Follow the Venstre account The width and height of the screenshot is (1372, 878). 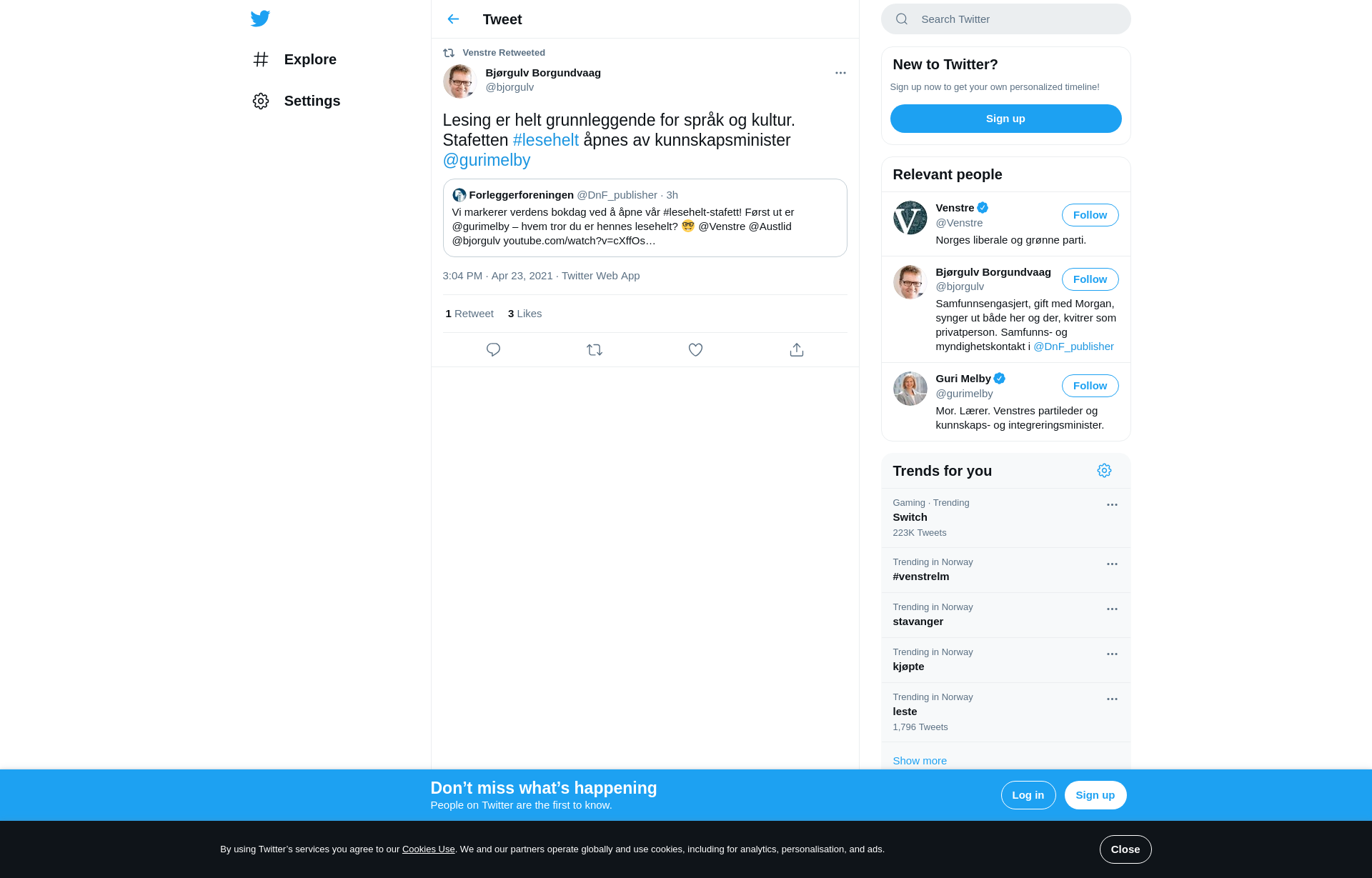click(x=1090, y=215)
